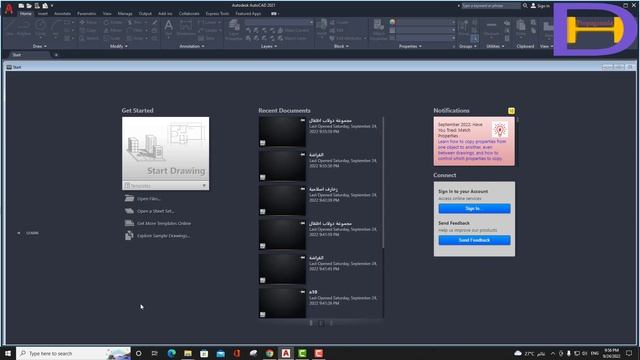Viewport: 640px width, 360px height.
Task: Open the Templates dropdown under Start Drawing
Action: point(165,186)
